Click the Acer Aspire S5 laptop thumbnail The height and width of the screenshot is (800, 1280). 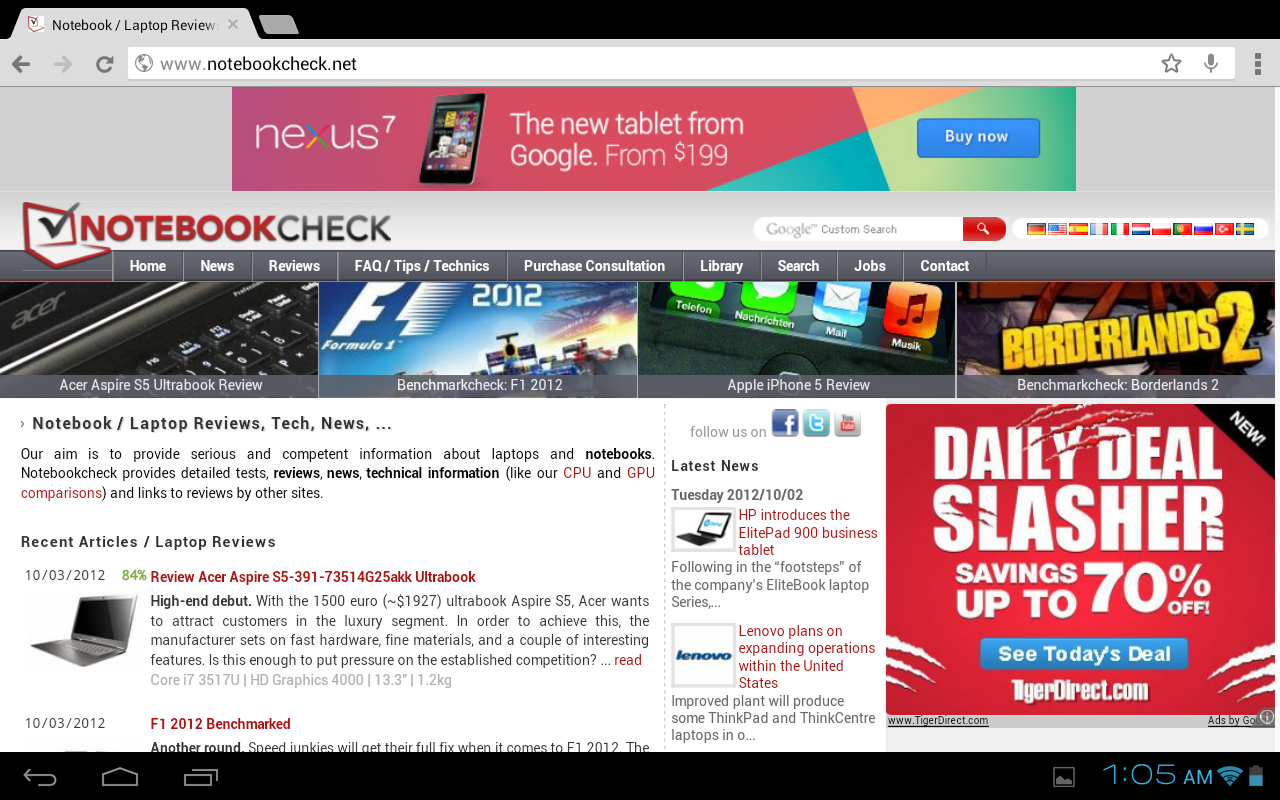pos(82,631)
